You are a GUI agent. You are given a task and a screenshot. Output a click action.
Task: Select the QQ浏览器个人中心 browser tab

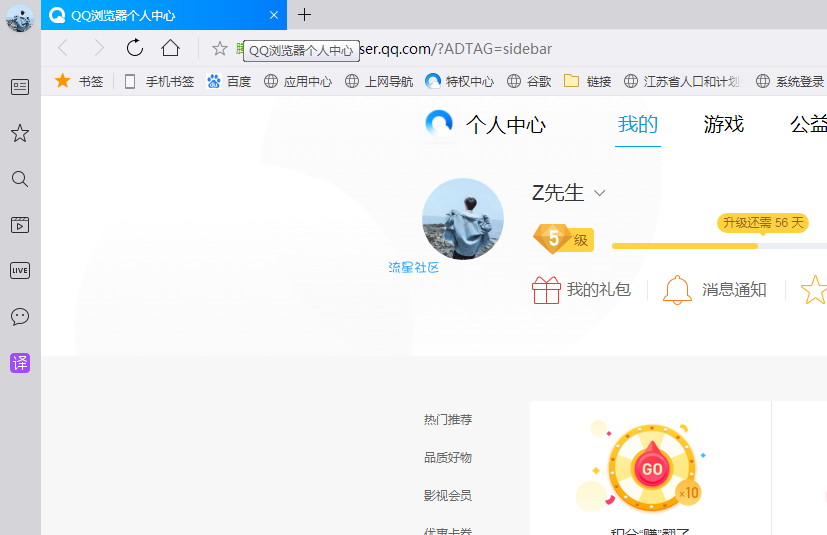tap(164, 15)
